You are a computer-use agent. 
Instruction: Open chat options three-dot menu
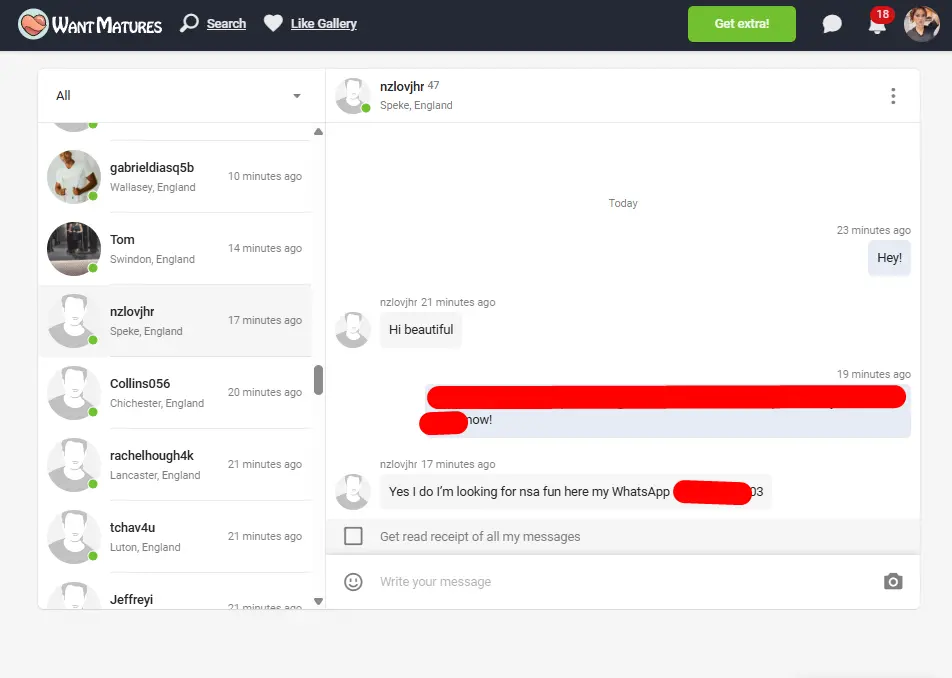coord(892,96)
